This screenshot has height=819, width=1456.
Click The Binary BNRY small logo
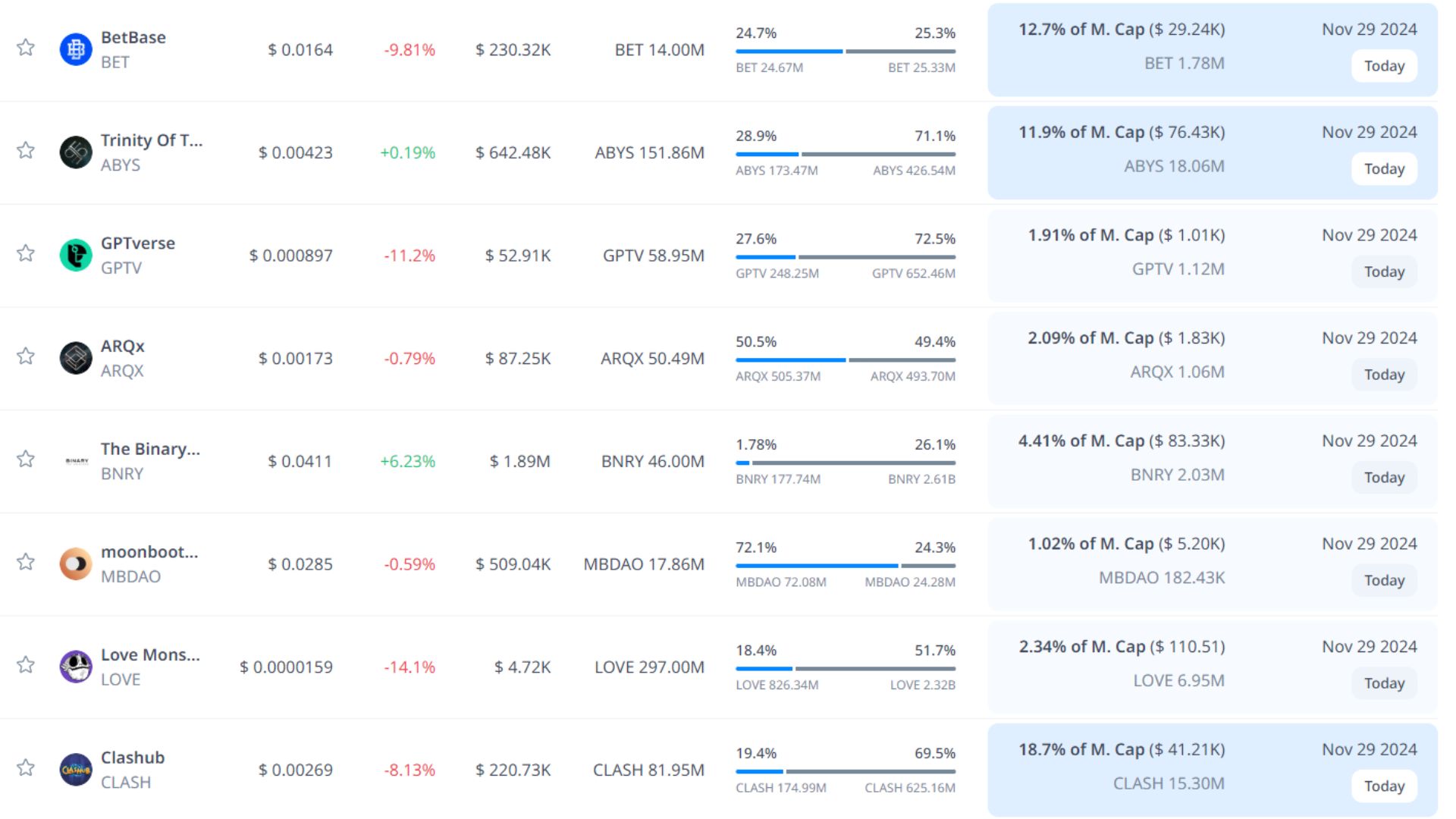tap(77, 461)
